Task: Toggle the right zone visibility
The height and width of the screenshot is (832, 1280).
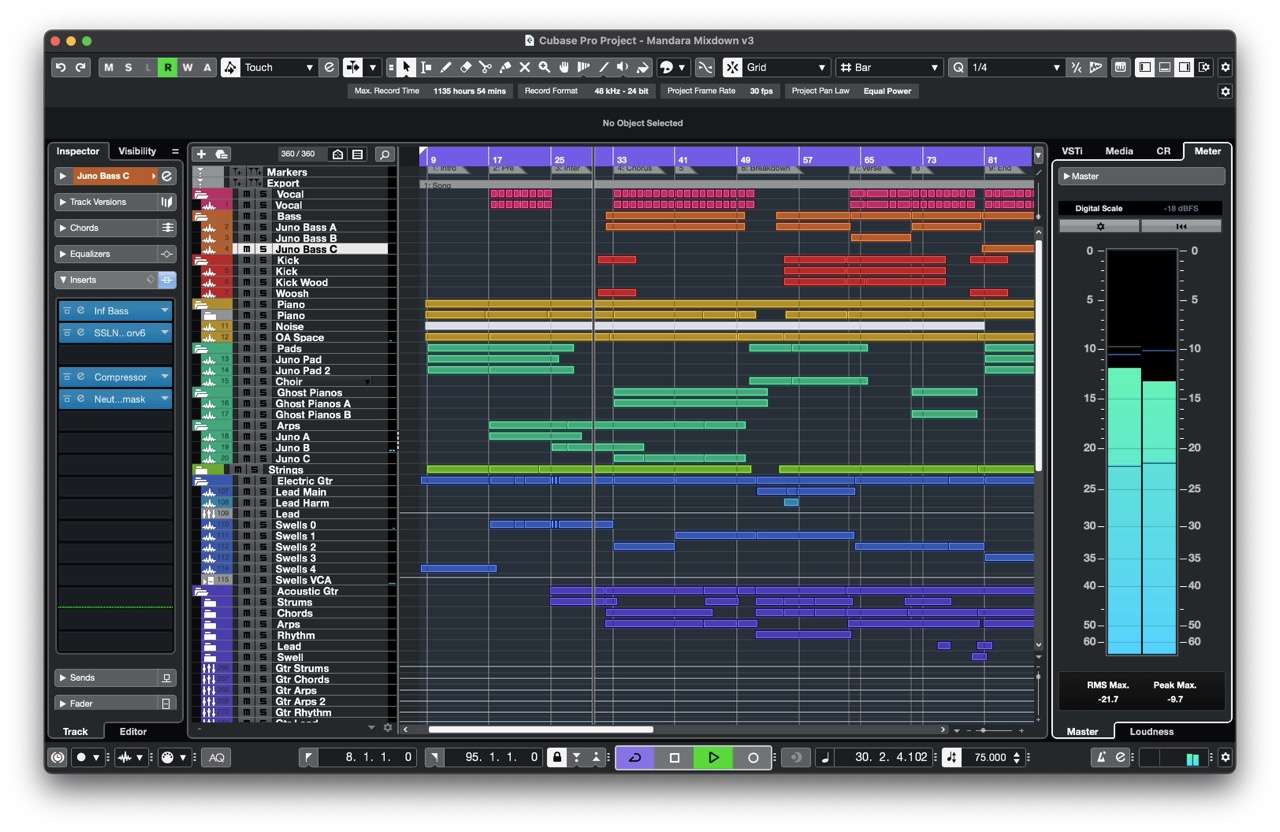Action: pyautogui.click(x=1184, y=67)
